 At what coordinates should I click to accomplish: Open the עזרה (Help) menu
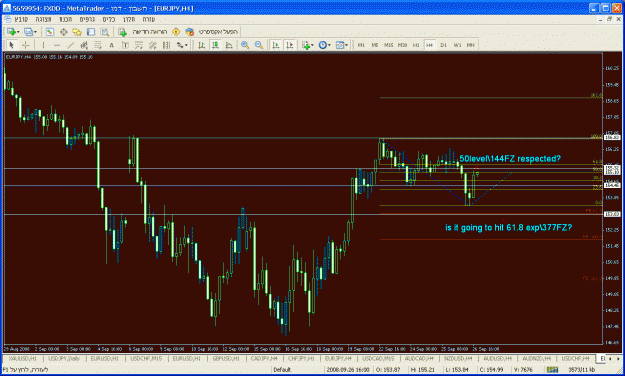149,19
